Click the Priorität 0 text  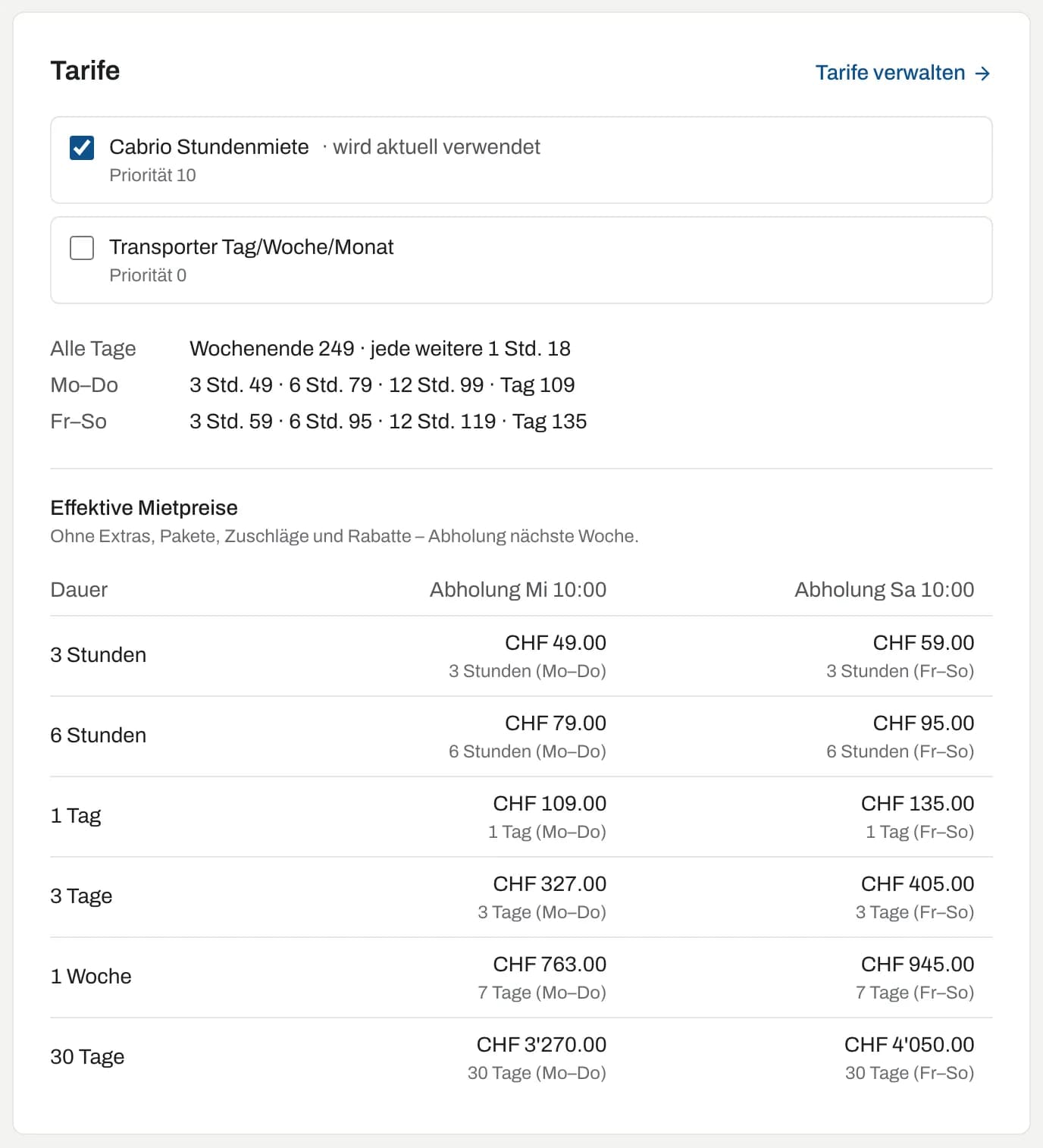click(x=148, y=275)
